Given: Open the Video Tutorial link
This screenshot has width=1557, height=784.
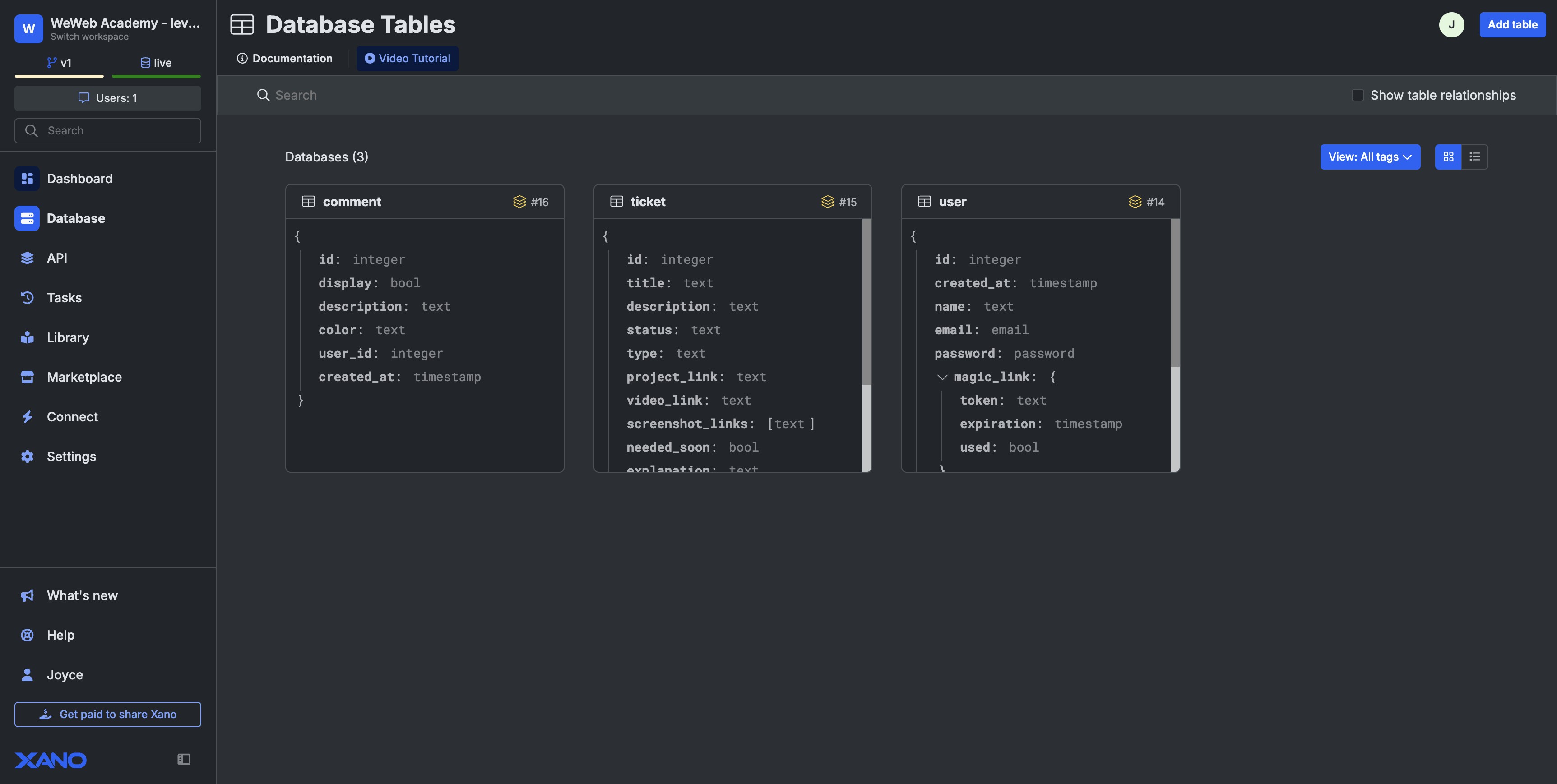Looking at the screenshot, I should 408,59.
